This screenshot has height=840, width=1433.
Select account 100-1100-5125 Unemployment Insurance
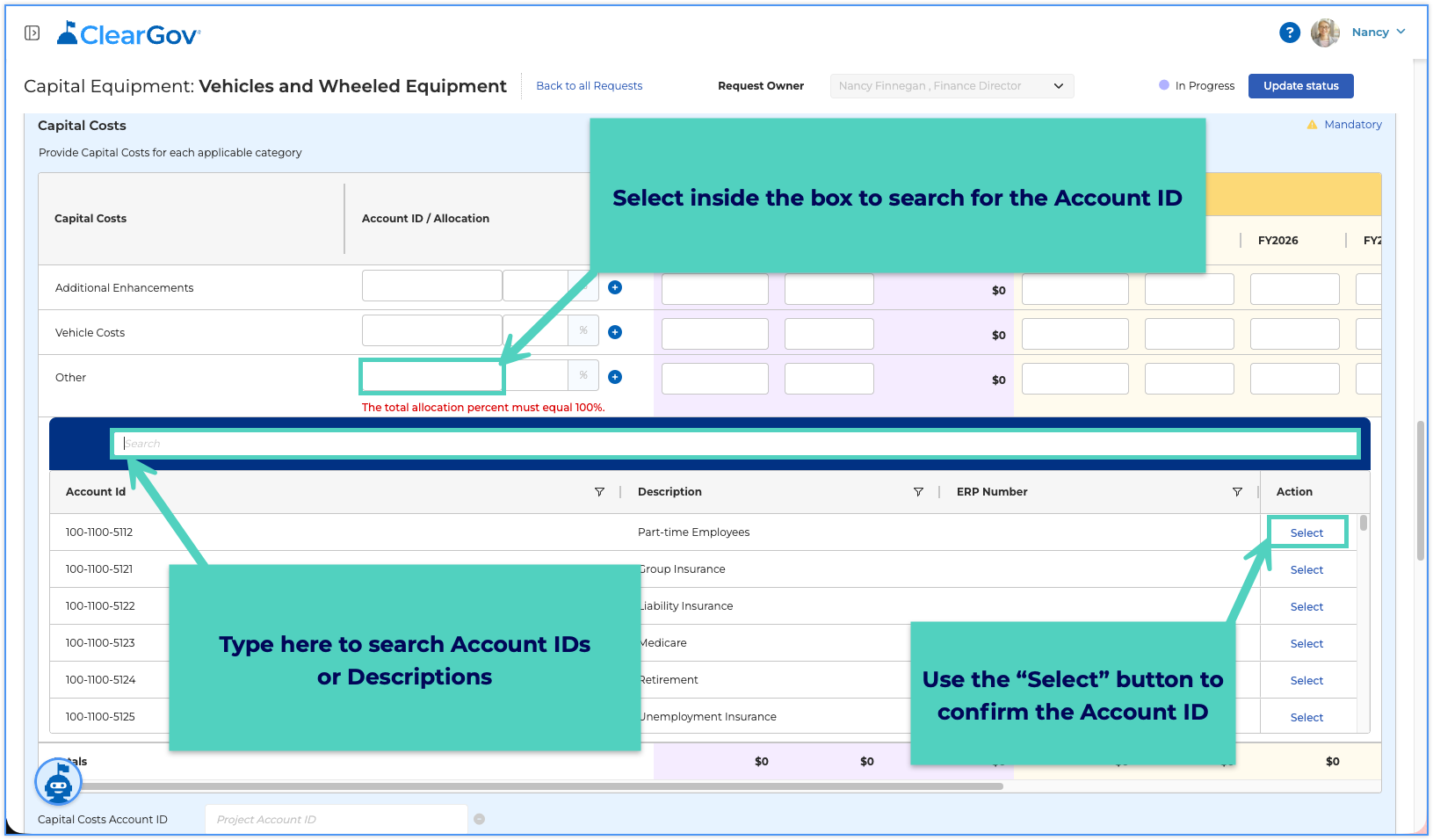point(1306,718)
